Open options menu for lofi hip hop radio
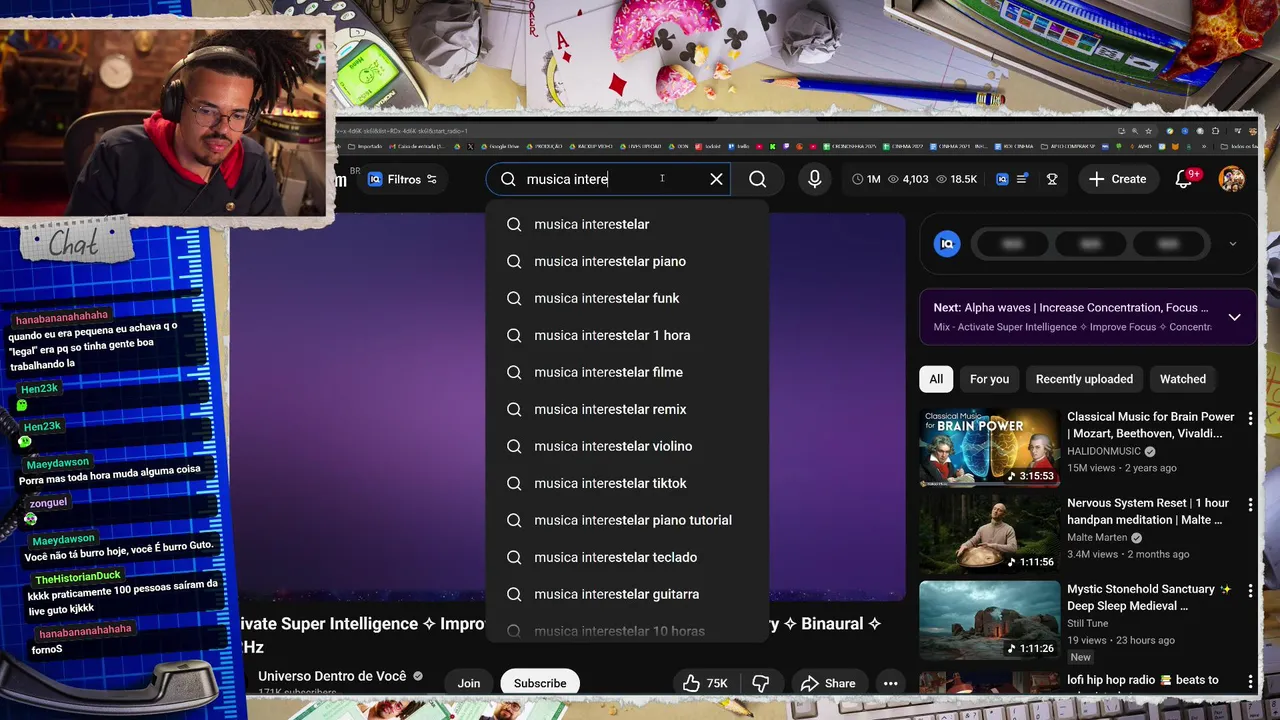This screenshot has width=1280, height=720. click(1249, 681)
